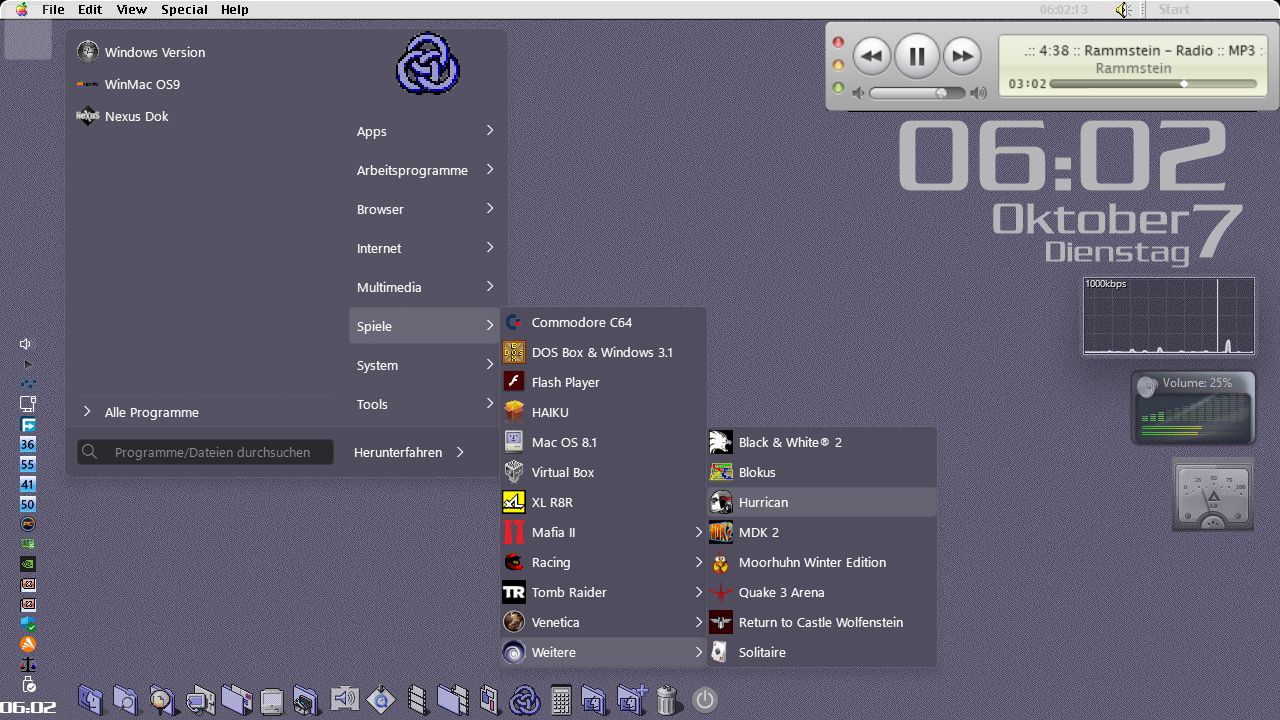Viewport: 1280px width, 720px height.
Task: Adjust the music player volume slider
Action: [x=917, y=92]
